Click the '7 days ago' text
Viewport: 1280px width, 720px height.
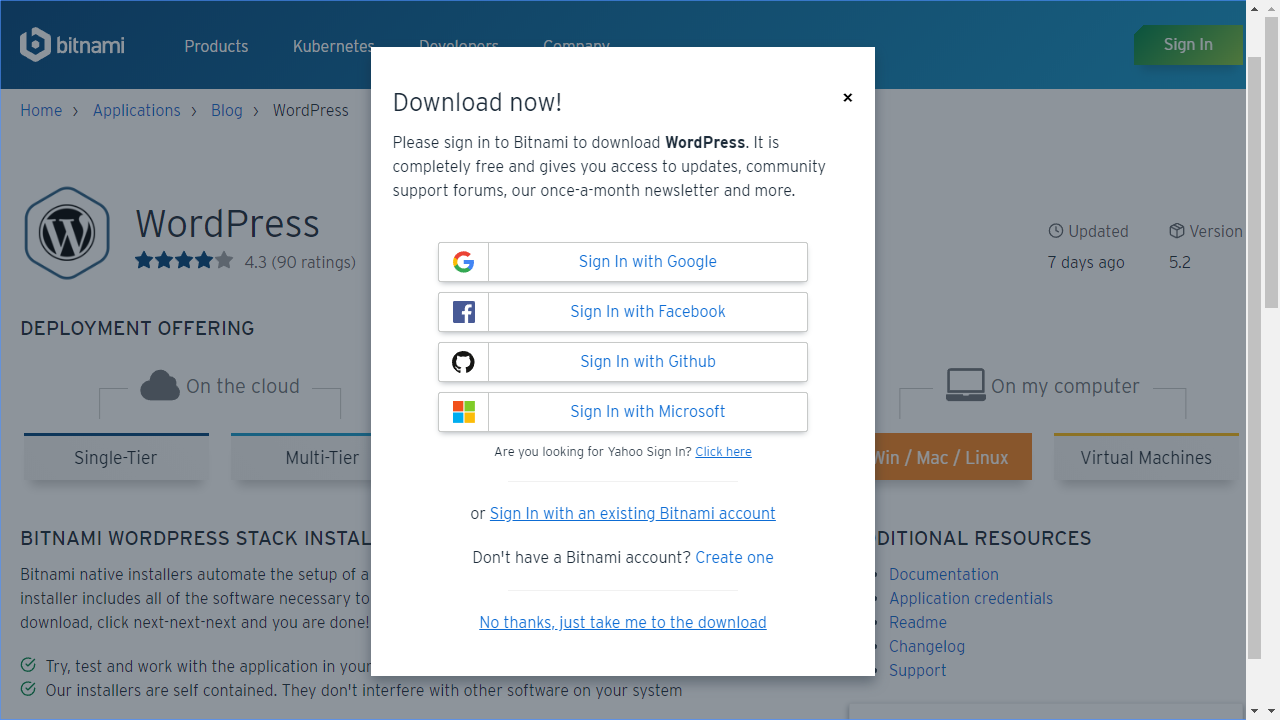(x=1086, y=262)
